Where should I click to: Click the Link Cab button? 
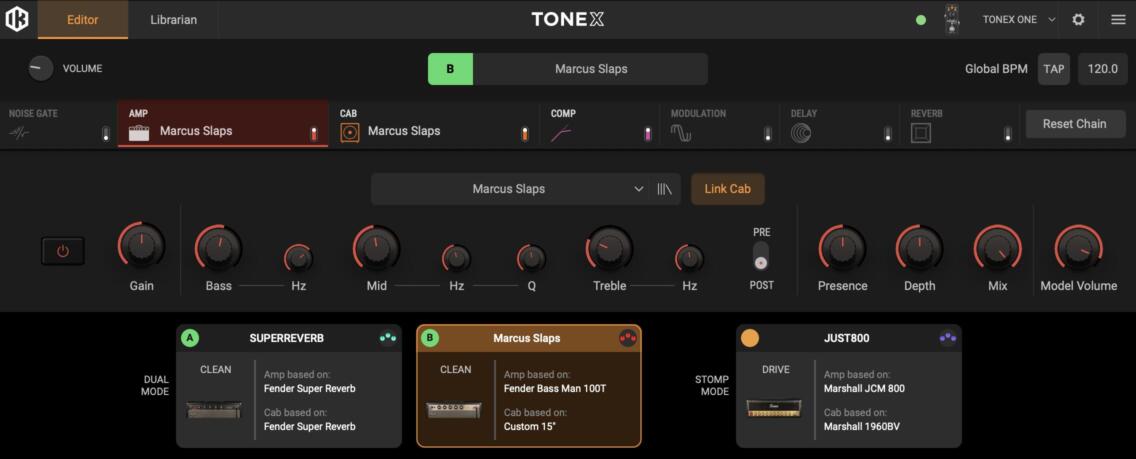[x=727, y=189]
